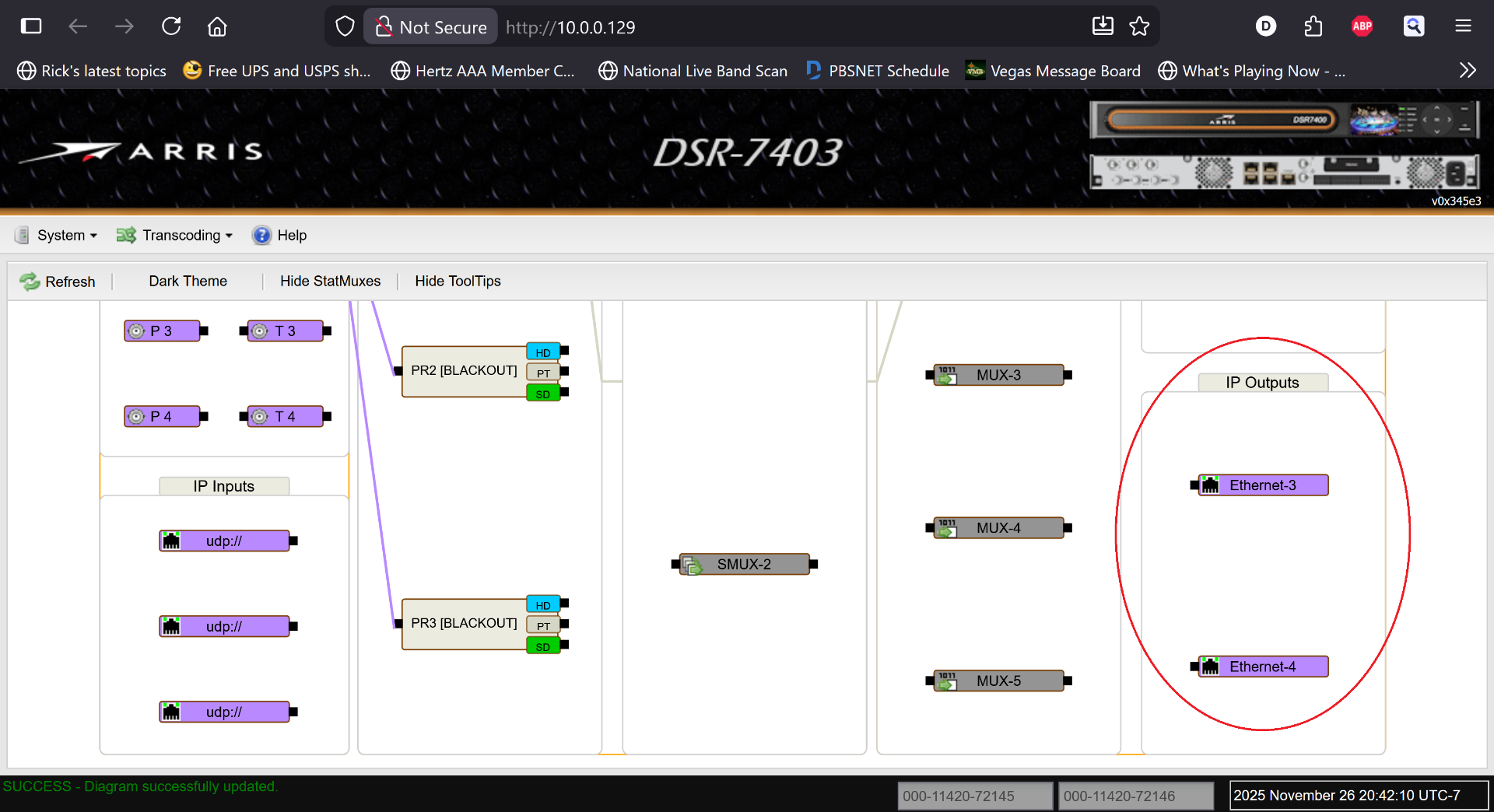This screenshot has width=1494, height=812.
Task: Click the Adblock Plus toolbar icon
Action: tap(1362, 26)
